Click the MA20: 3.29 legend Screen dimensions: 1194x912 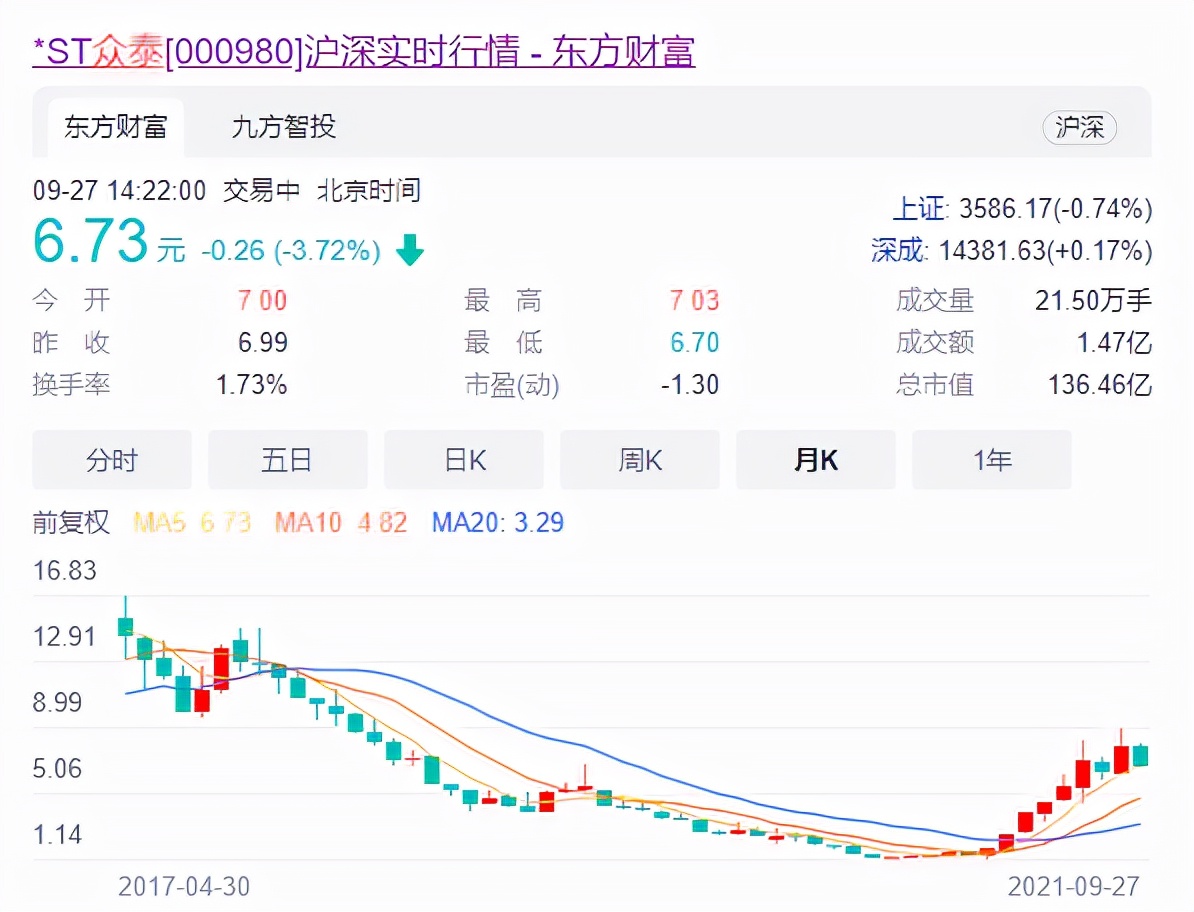(498, 522)
